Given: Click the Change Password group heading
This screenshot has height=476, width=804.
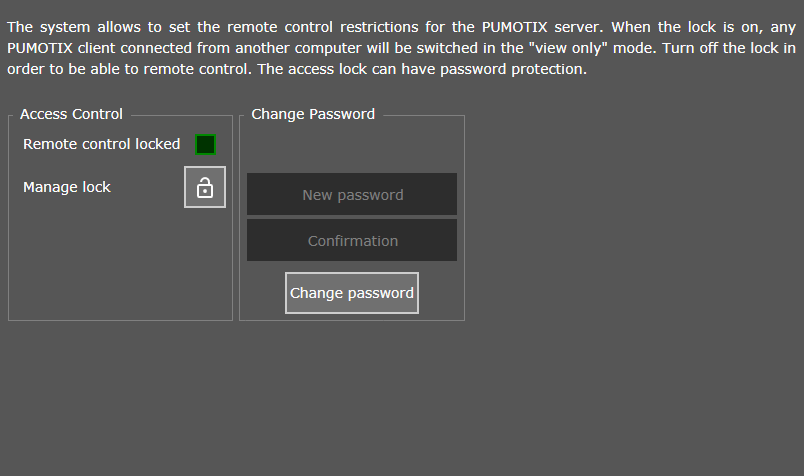Looking at the screenshot, I should click(313, 114).
